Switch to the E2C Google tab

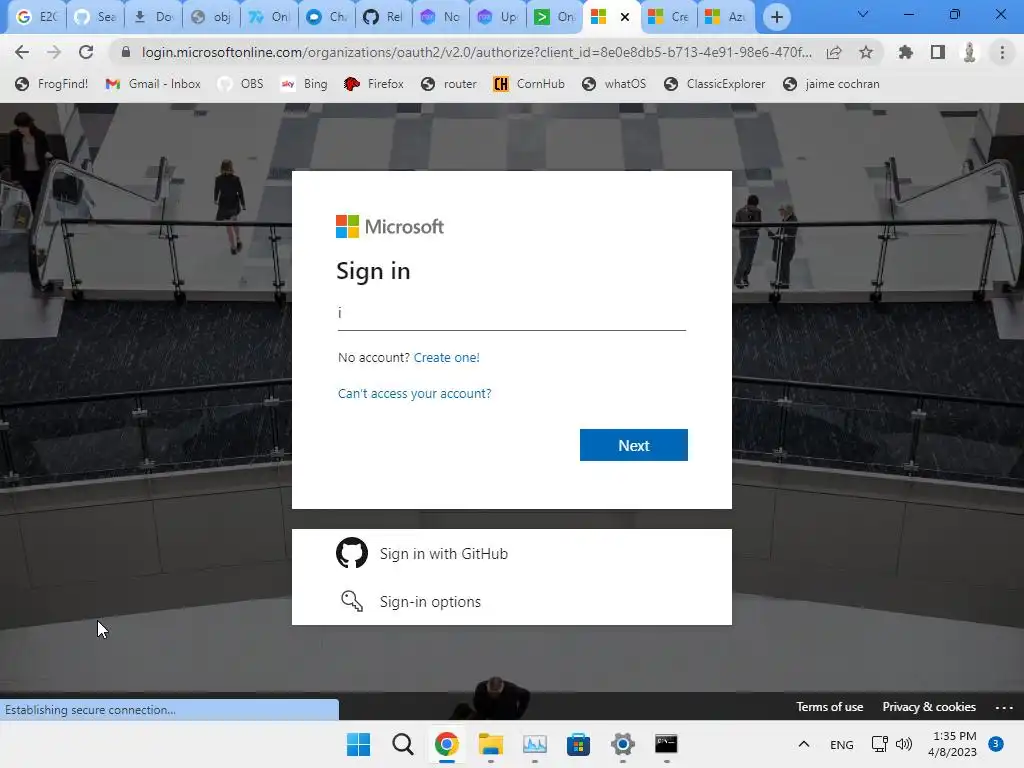click(37, 17)
